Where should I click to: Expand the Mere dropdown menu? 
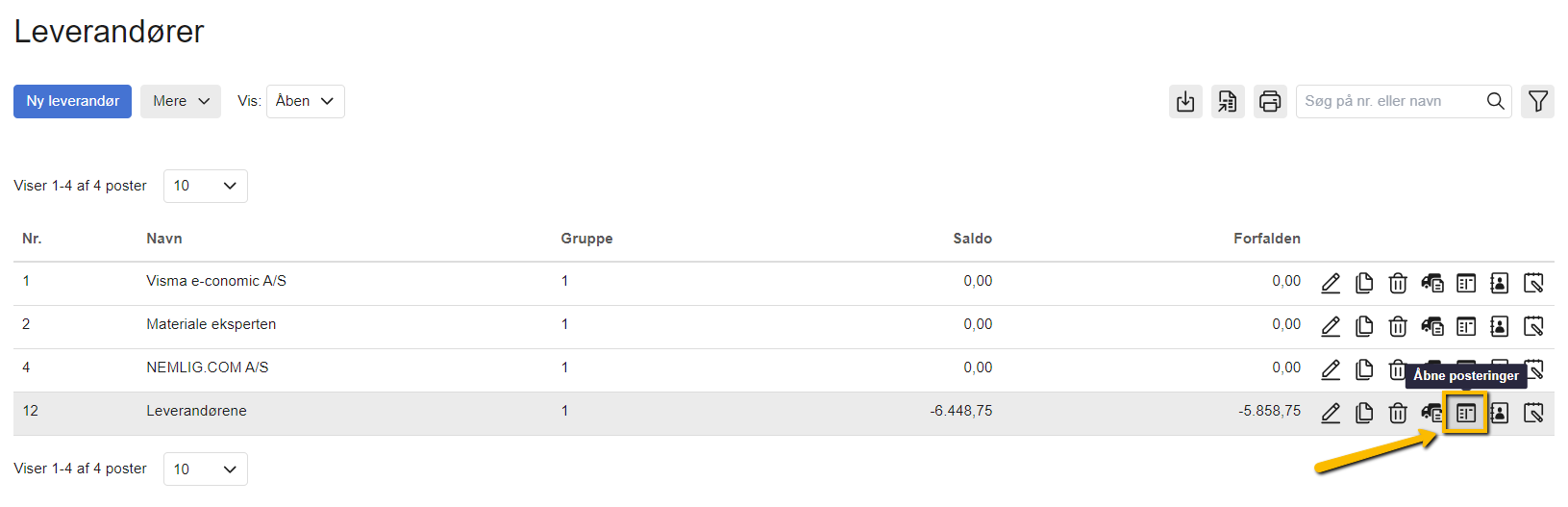click(x=181, y=101)
